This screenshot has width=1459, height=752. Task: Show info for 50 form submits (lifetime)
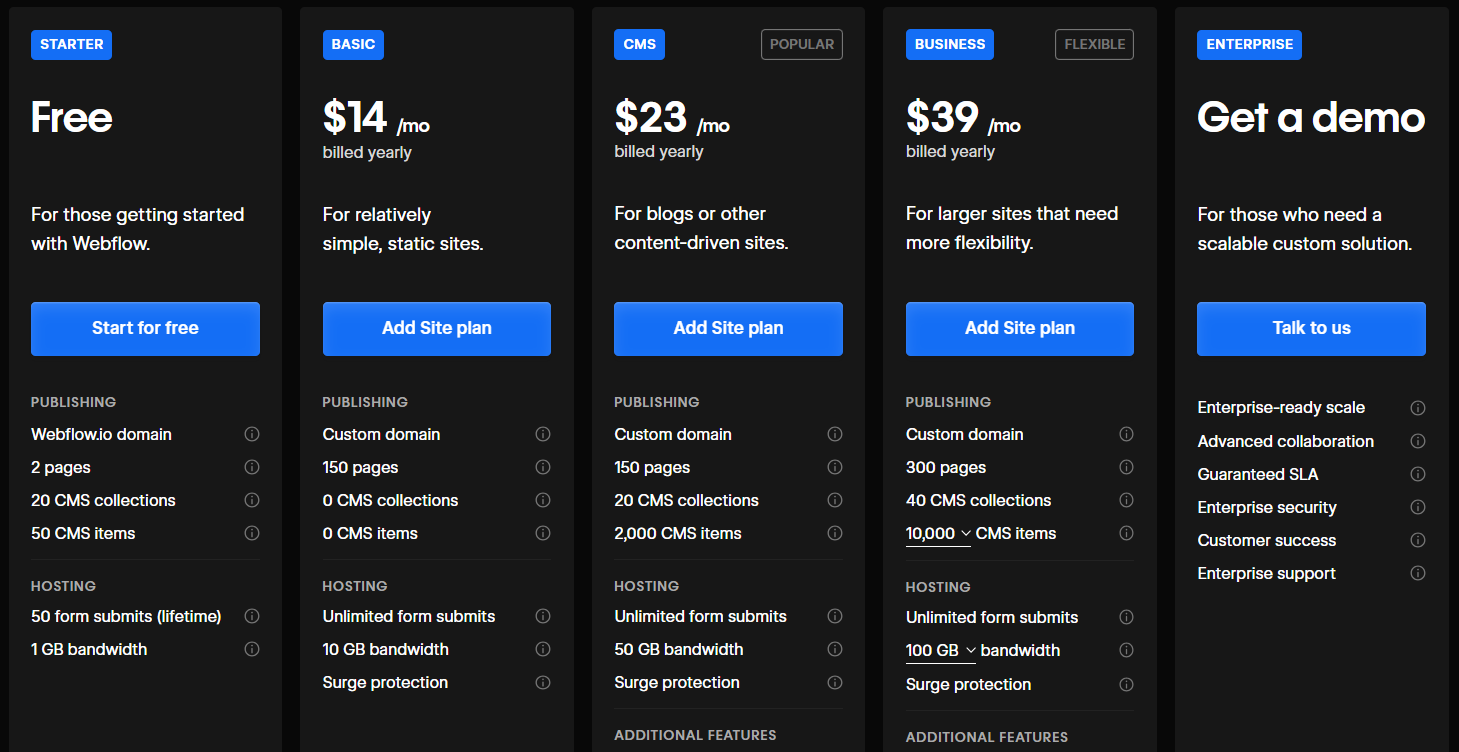(x=252, y=616)
